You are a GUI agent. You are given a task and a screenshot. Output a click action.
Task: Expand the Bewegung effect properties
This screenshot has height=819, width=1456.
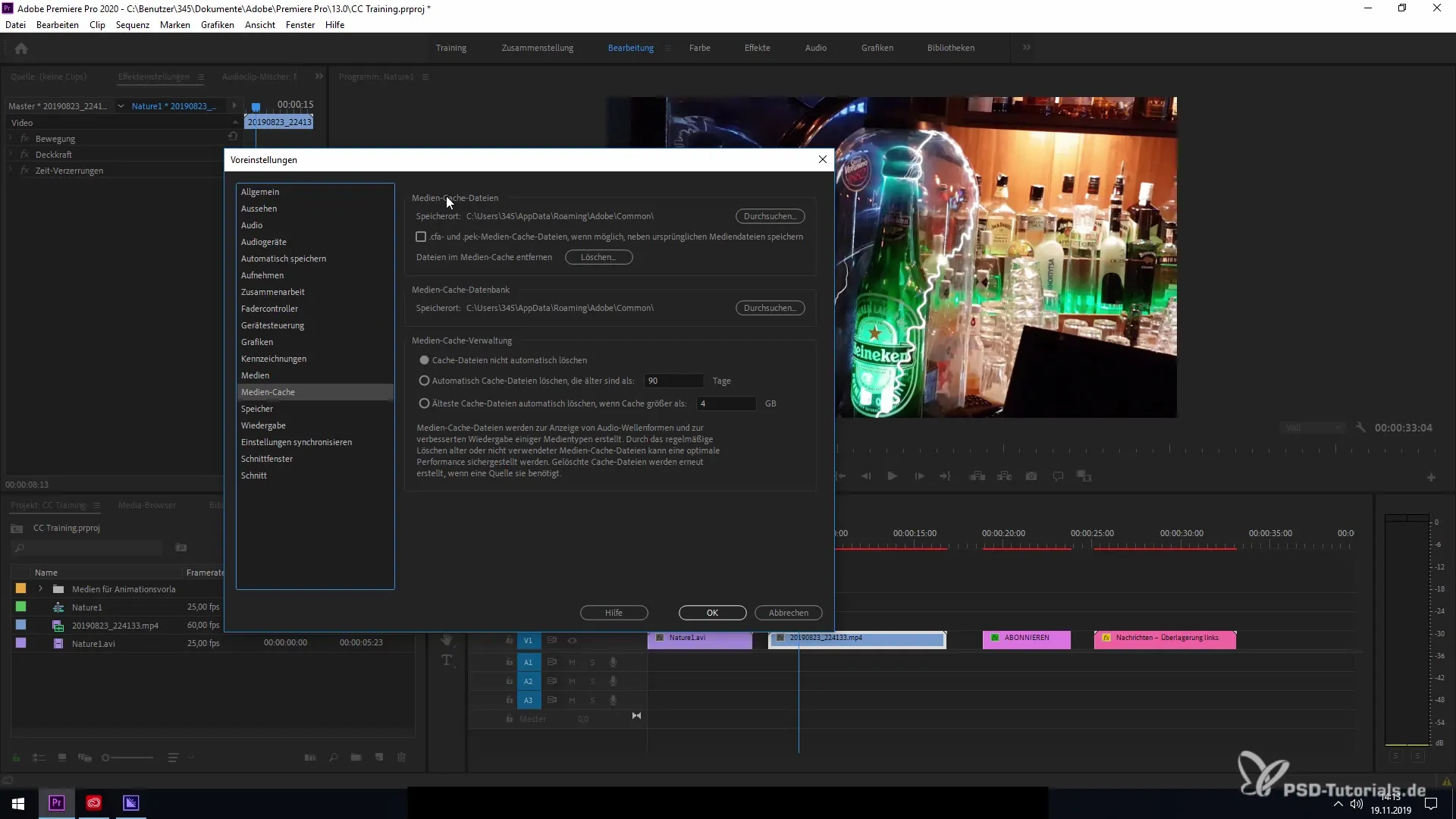point(11,139)
